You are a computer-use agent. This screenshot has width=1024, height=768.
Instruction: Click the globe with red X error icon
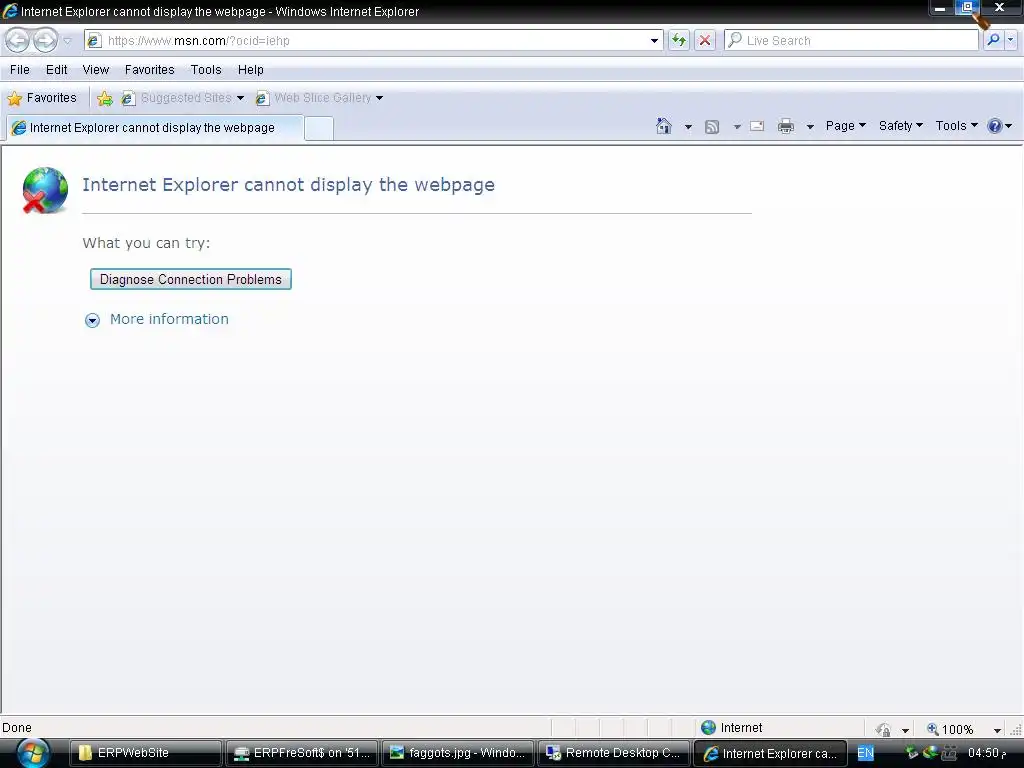coord(44,190)
